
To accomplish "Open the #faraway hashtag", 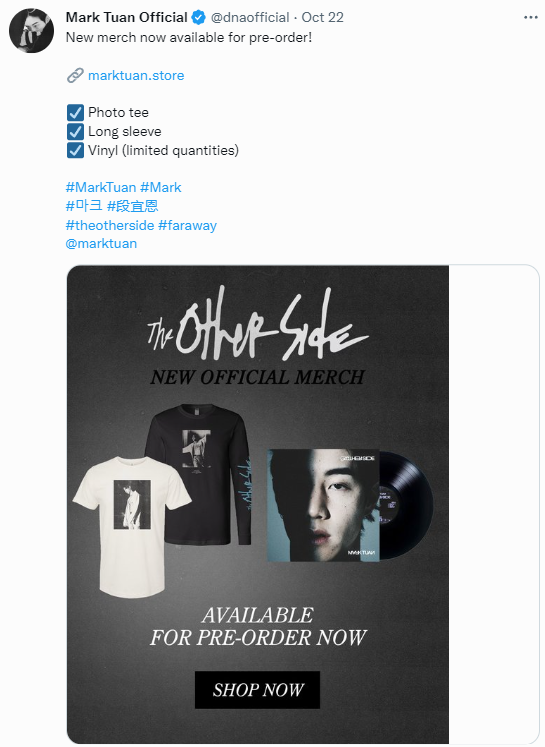I will (187, 225).
